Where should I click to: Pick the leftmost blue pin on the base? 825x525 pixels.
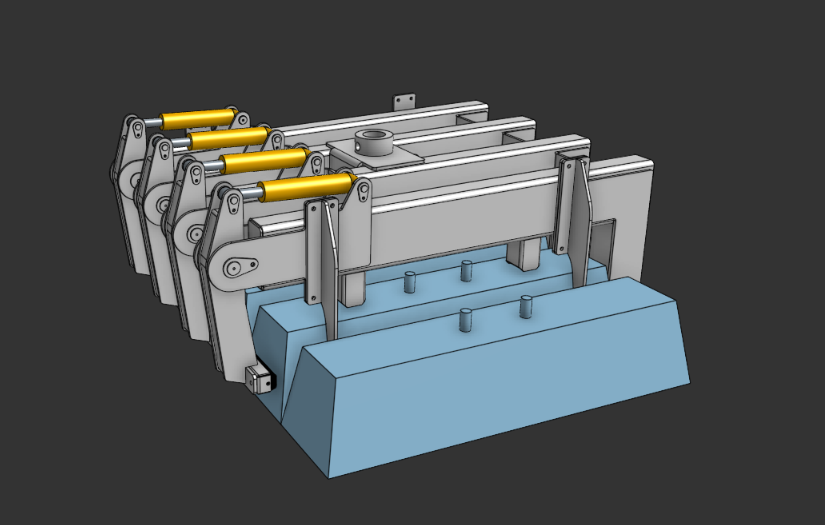point(410,282)
